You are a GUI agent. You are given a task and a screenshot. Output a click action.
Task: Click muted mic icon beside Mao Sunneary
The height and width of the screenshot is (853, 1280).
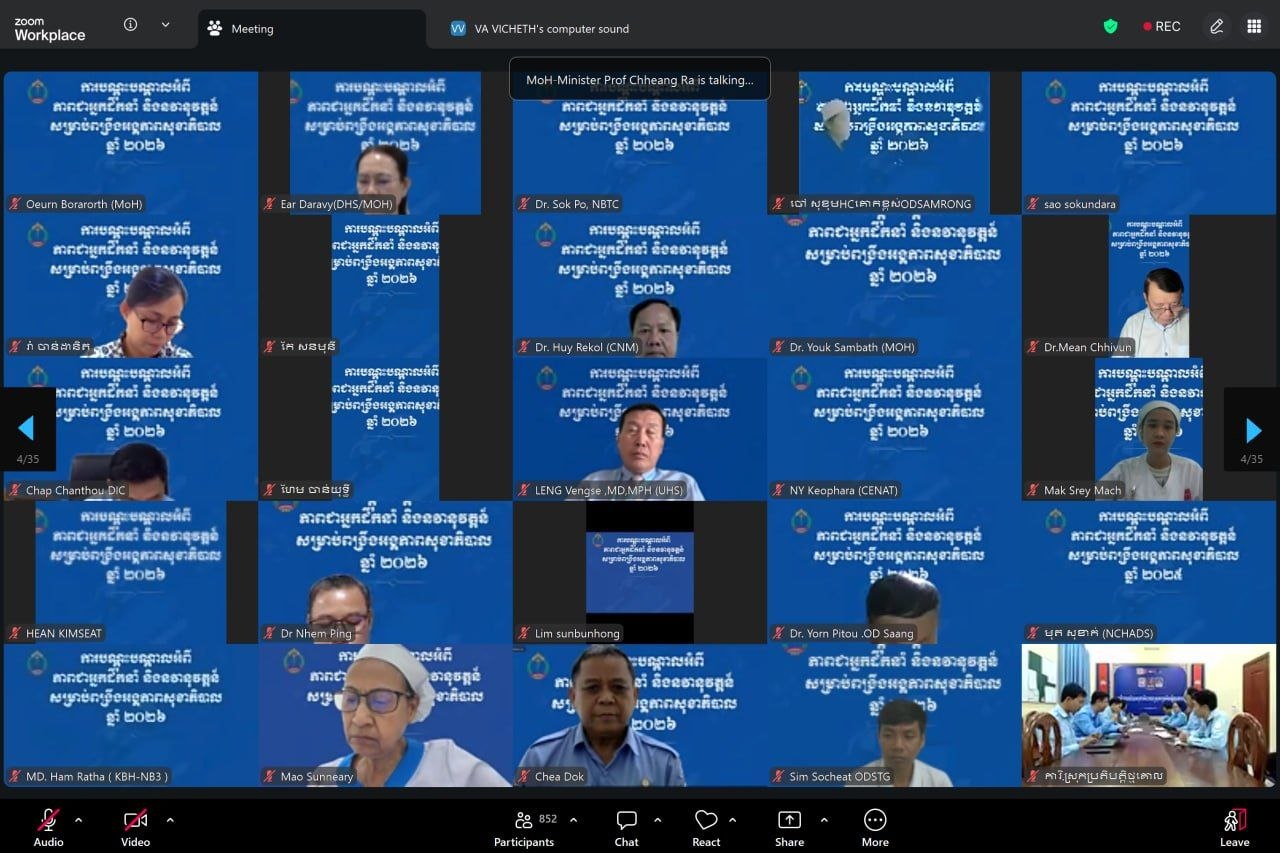point(270,776)
